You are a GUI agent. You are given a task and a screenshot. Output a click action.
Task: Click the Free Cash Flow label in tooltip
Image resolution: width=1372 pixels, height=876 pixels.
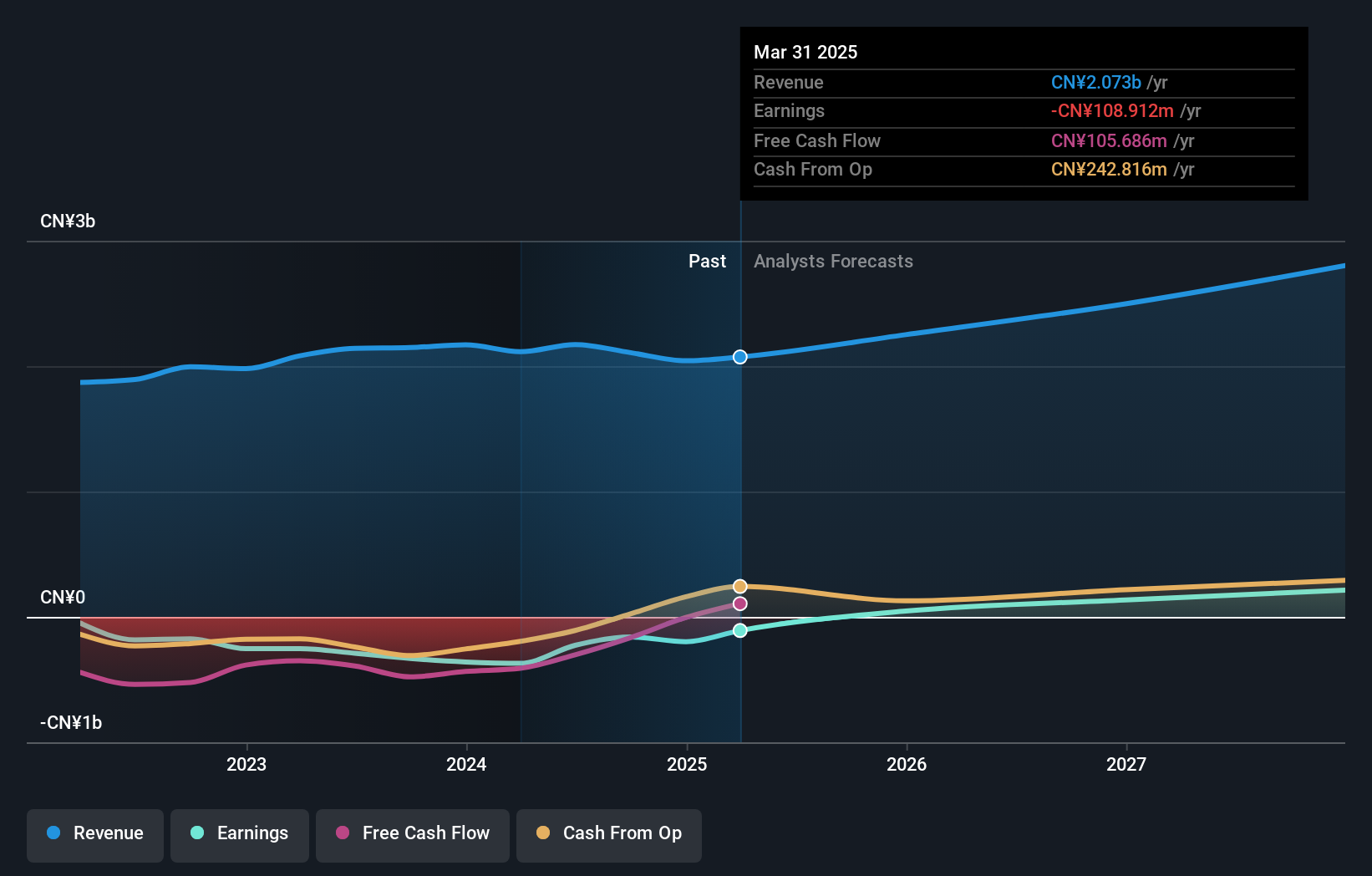(817, 141)
